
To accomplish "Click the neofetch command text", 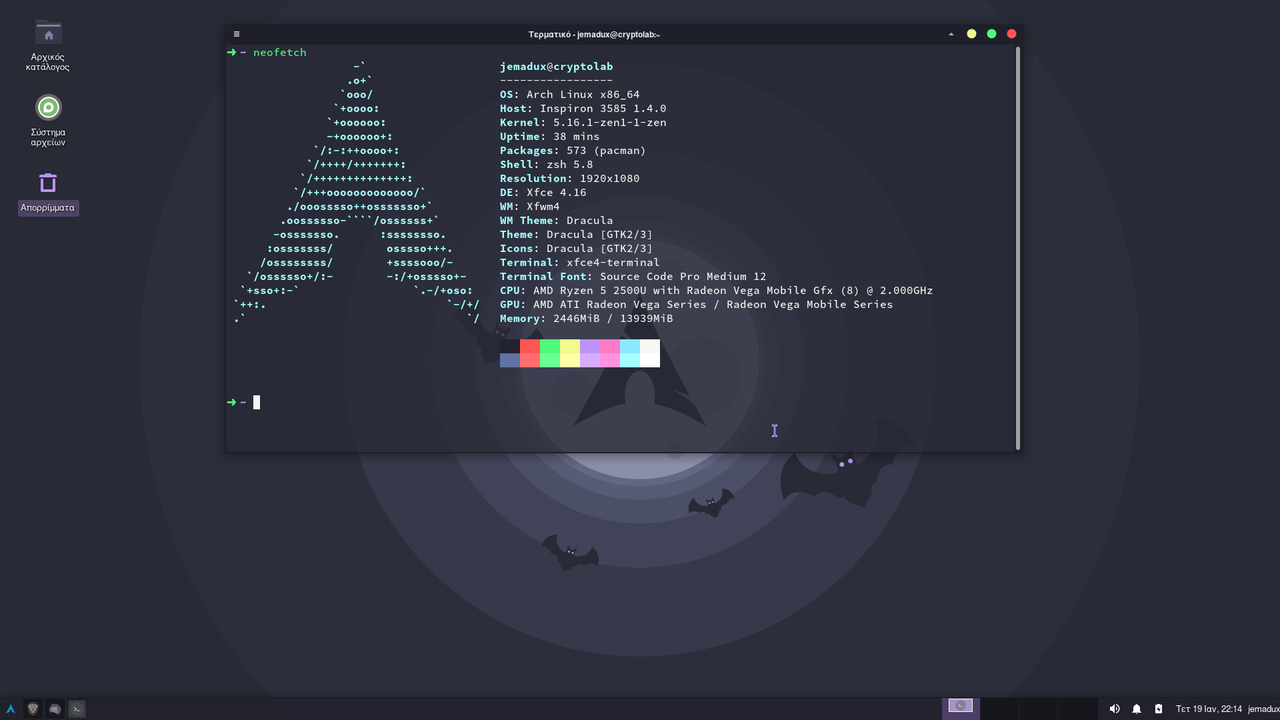I will 280,52.
